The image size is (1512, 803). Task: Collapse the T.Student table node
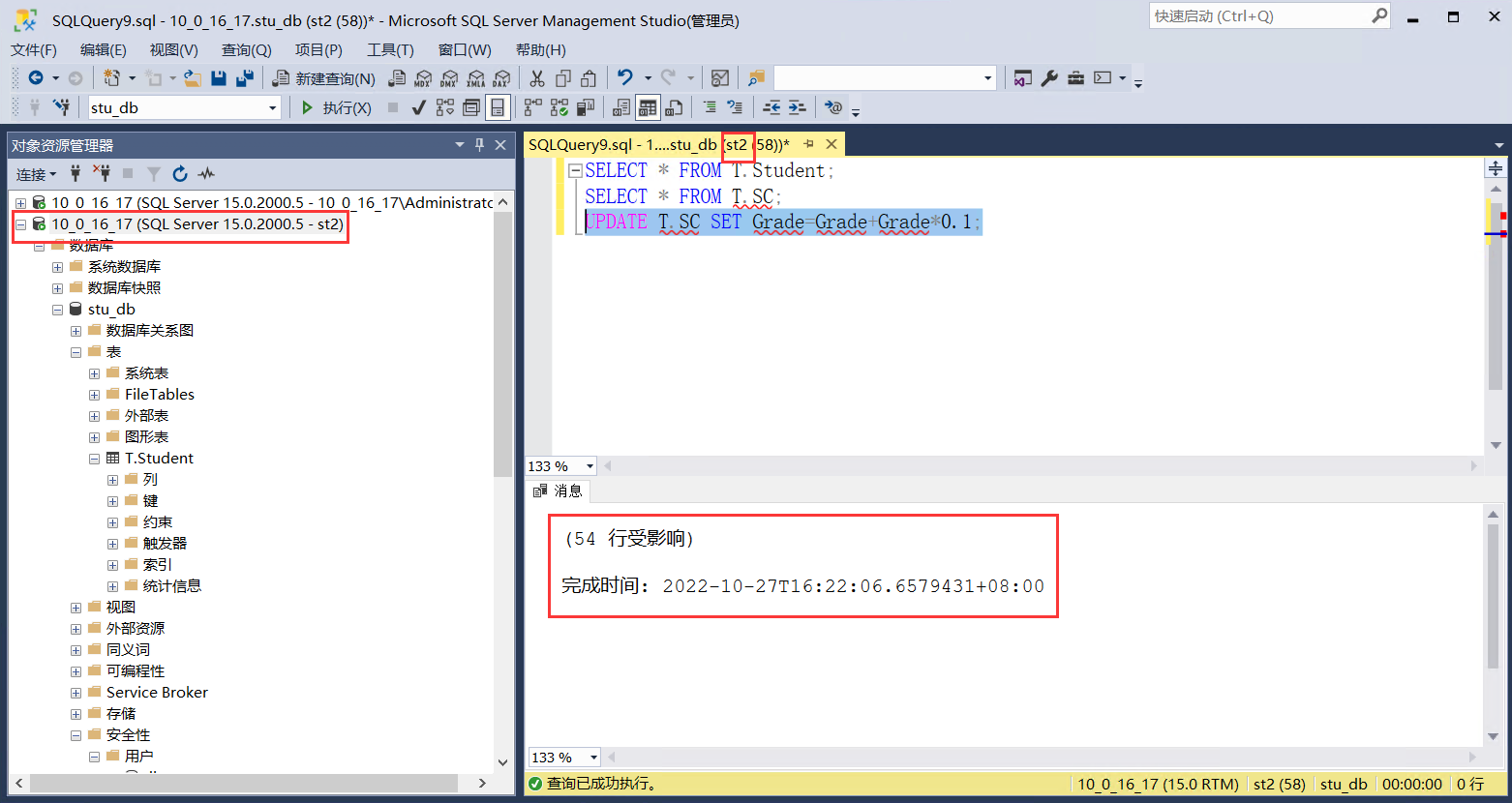pos(94,459)
